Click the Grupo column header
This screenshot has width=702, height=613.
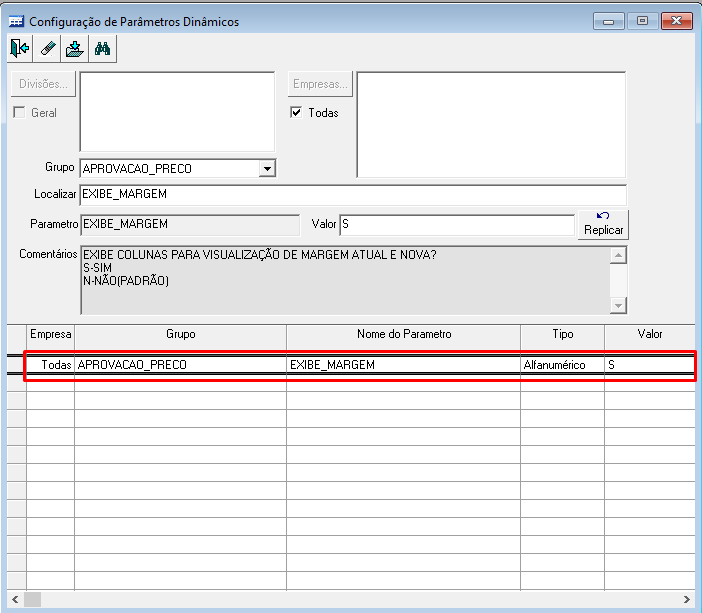click(x=180, y=334)
